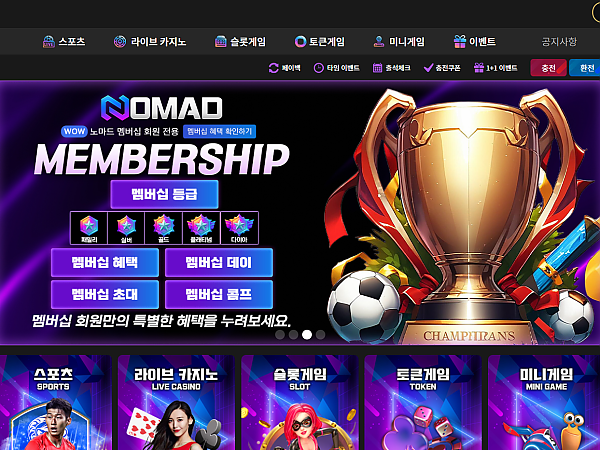
Task: Click the 페이백 refresh-arrows icon
Action: coord(273,68)
